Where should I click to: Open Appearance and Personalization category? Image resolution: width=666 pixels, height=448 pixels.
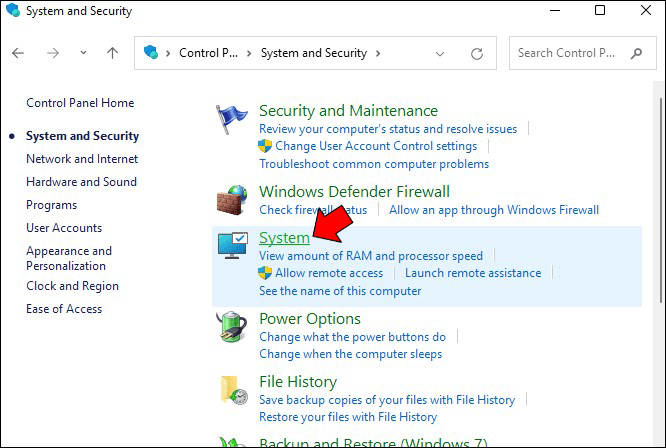pos(69,258)
